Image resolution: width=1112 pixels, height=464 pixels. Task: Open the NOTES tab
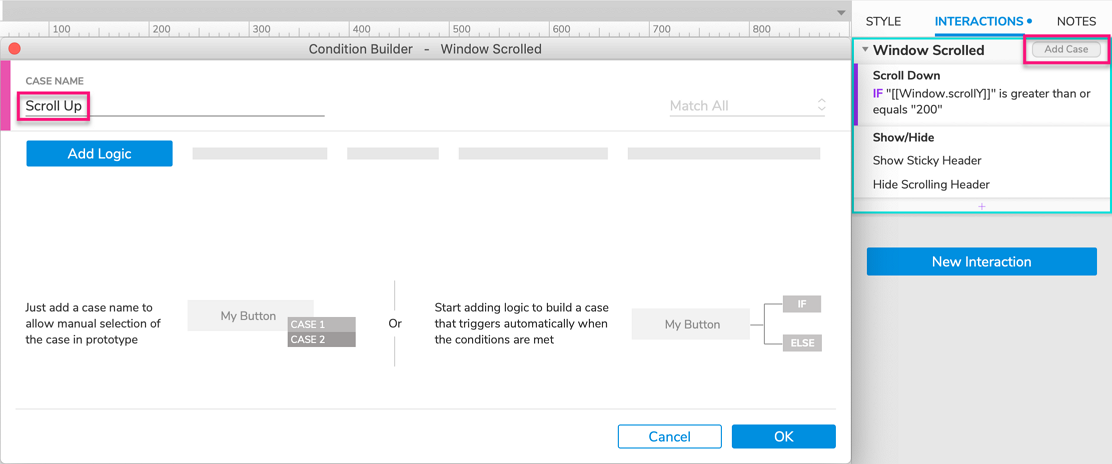pos(1076,21)
